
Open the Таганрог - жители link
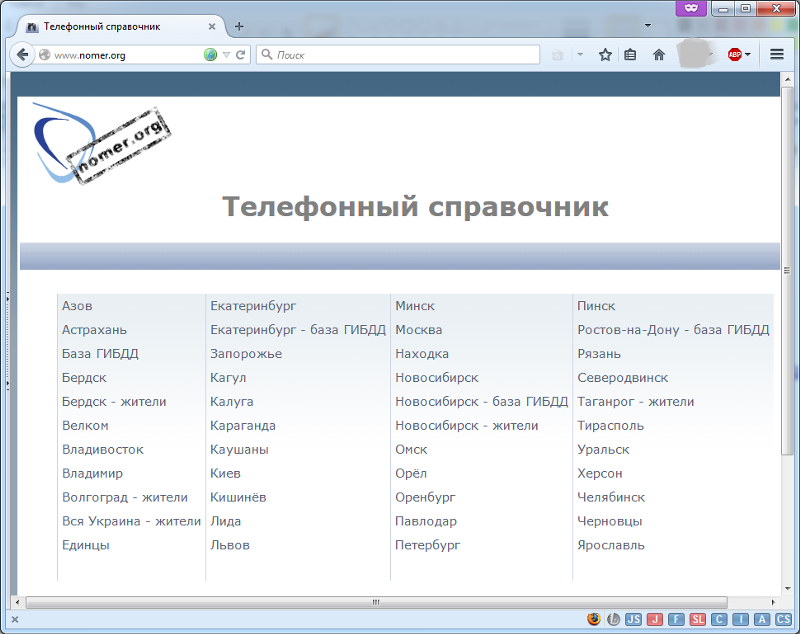pyautogui.click(x=636, y=402)
